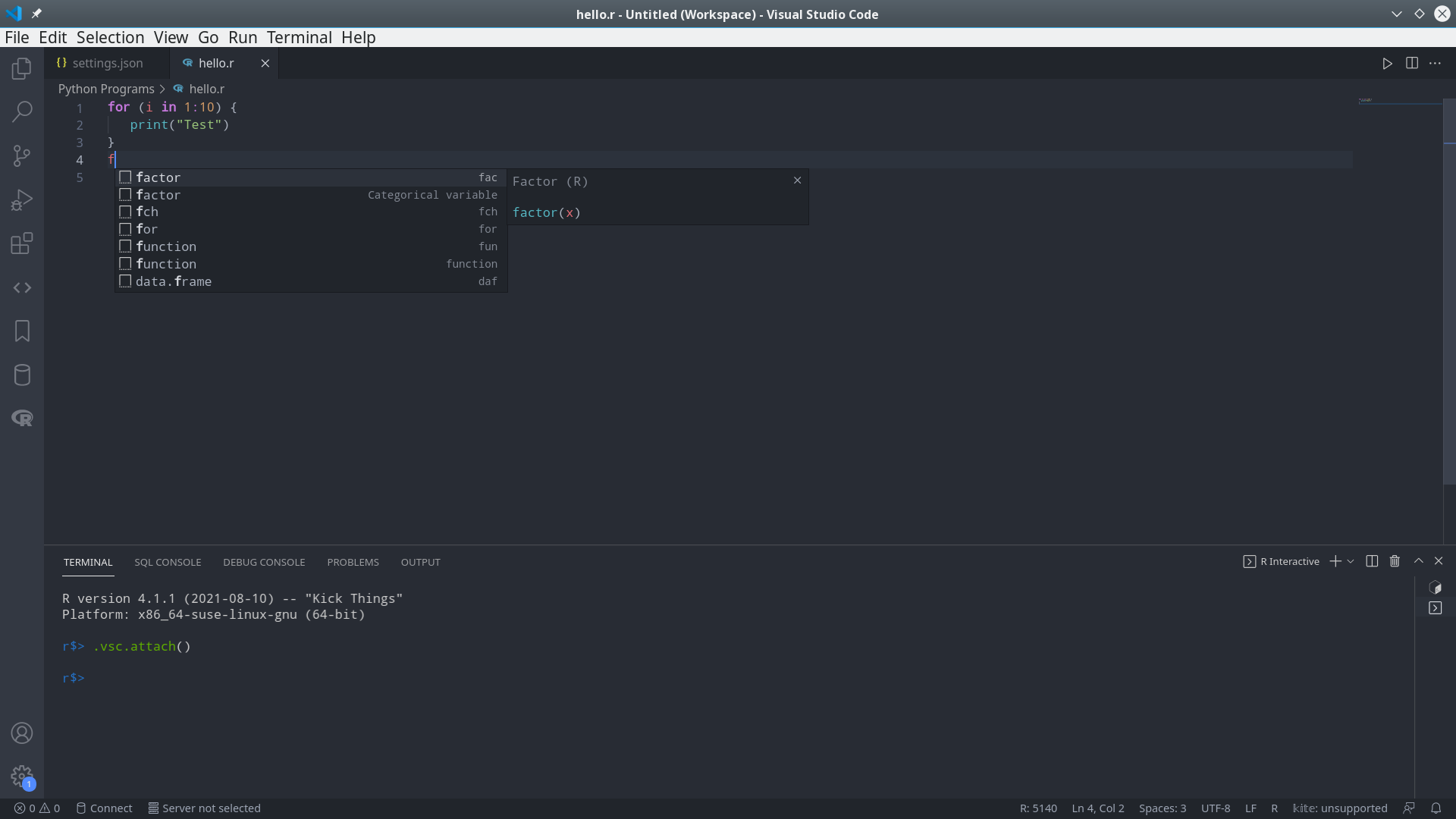Switch to the DEBUG CONSOLE tab

264,562
